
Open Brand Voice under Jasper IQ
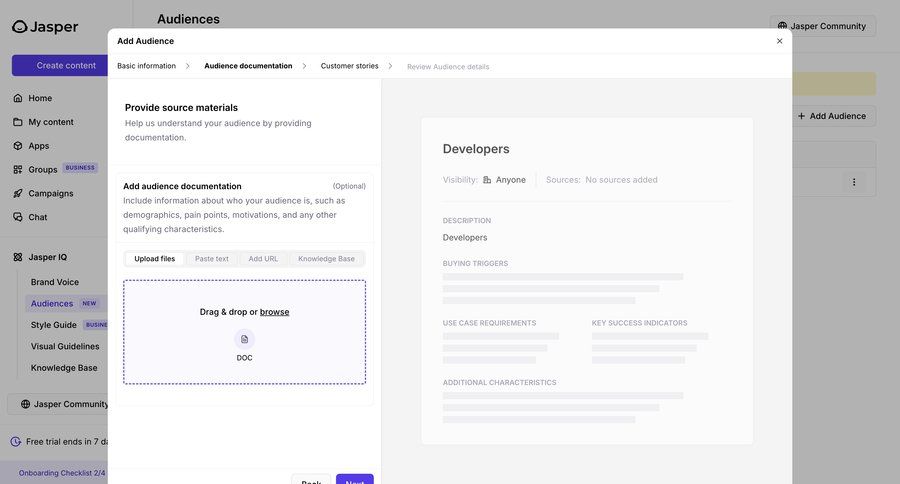(55, 282)
